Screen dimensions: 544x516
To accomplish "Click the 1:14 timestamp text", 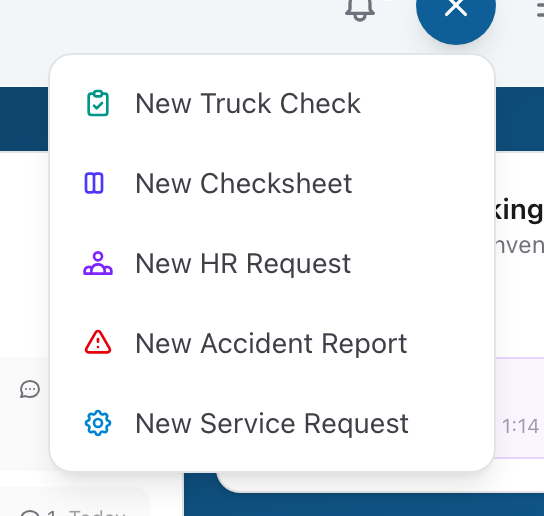I will point(520,426).
